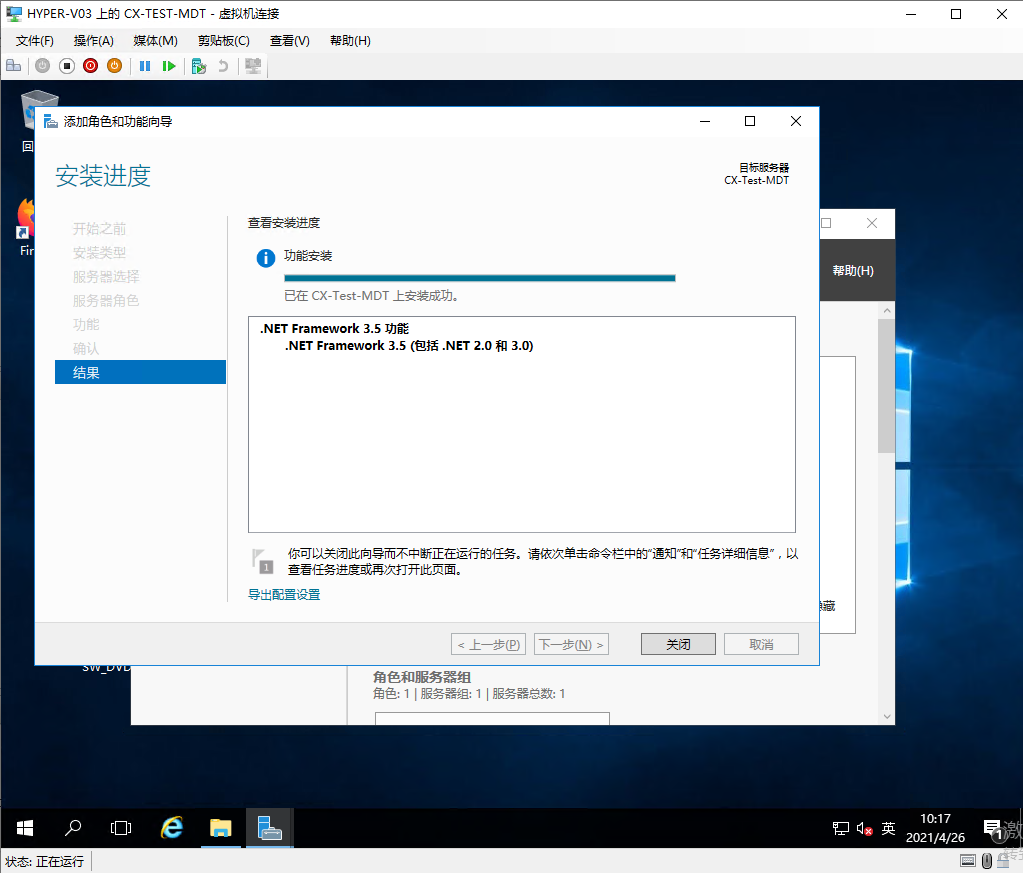Open File Explorer from the taskbar
This screenshot has width=1023, height=873.
220,828
